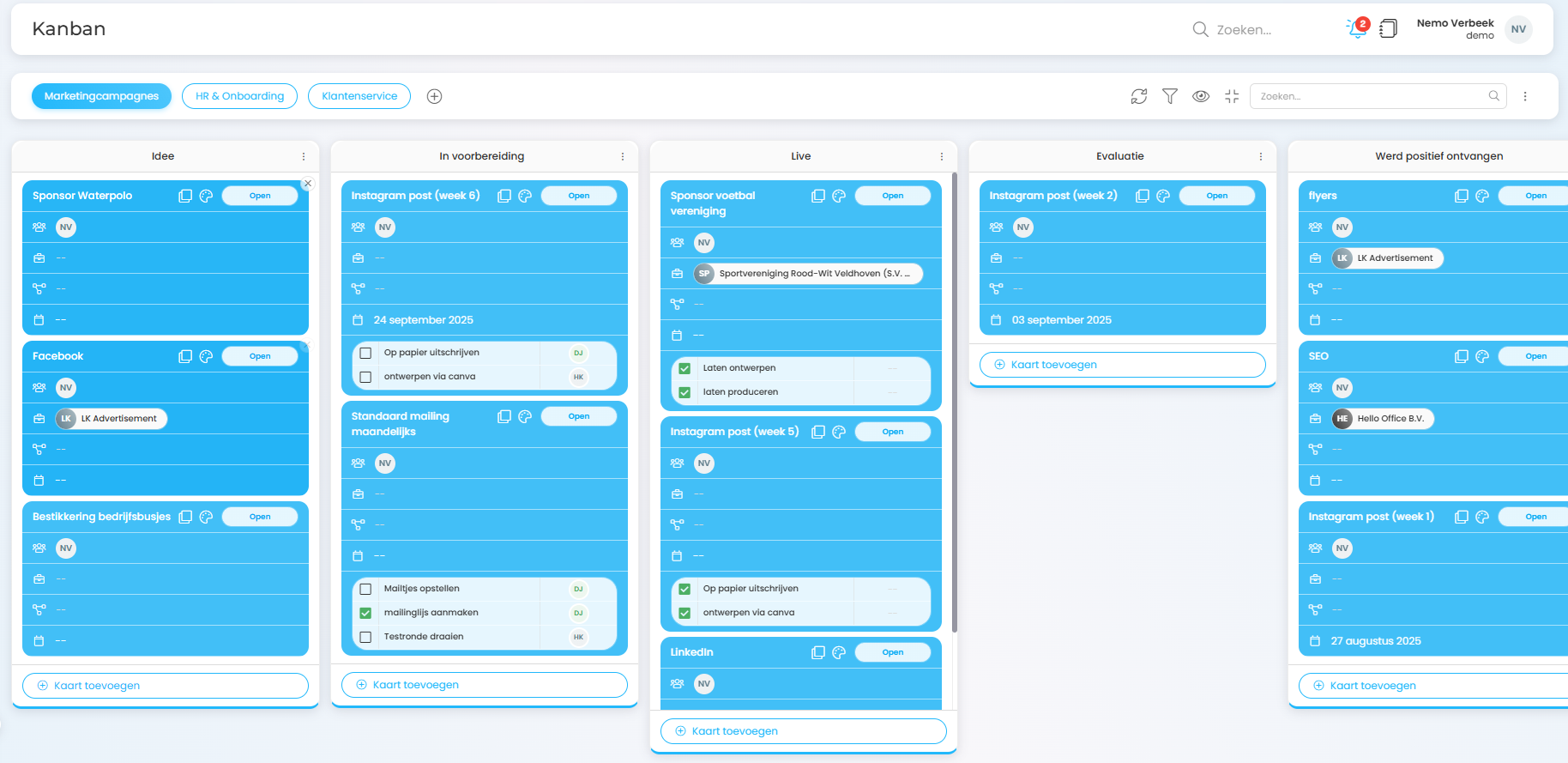Click the board search input field
Screen dimensions: 1568x763
pos(1371,96)
